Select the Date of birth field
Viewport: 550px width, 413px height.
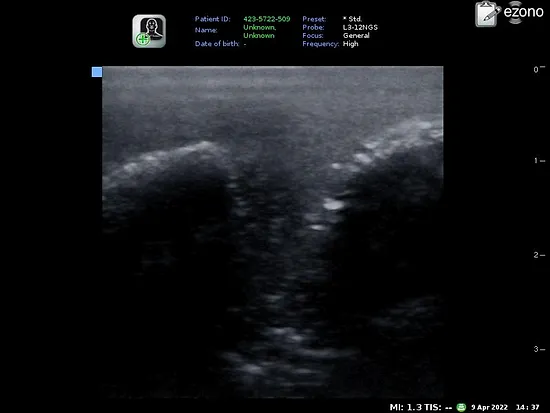pos(221,44)
